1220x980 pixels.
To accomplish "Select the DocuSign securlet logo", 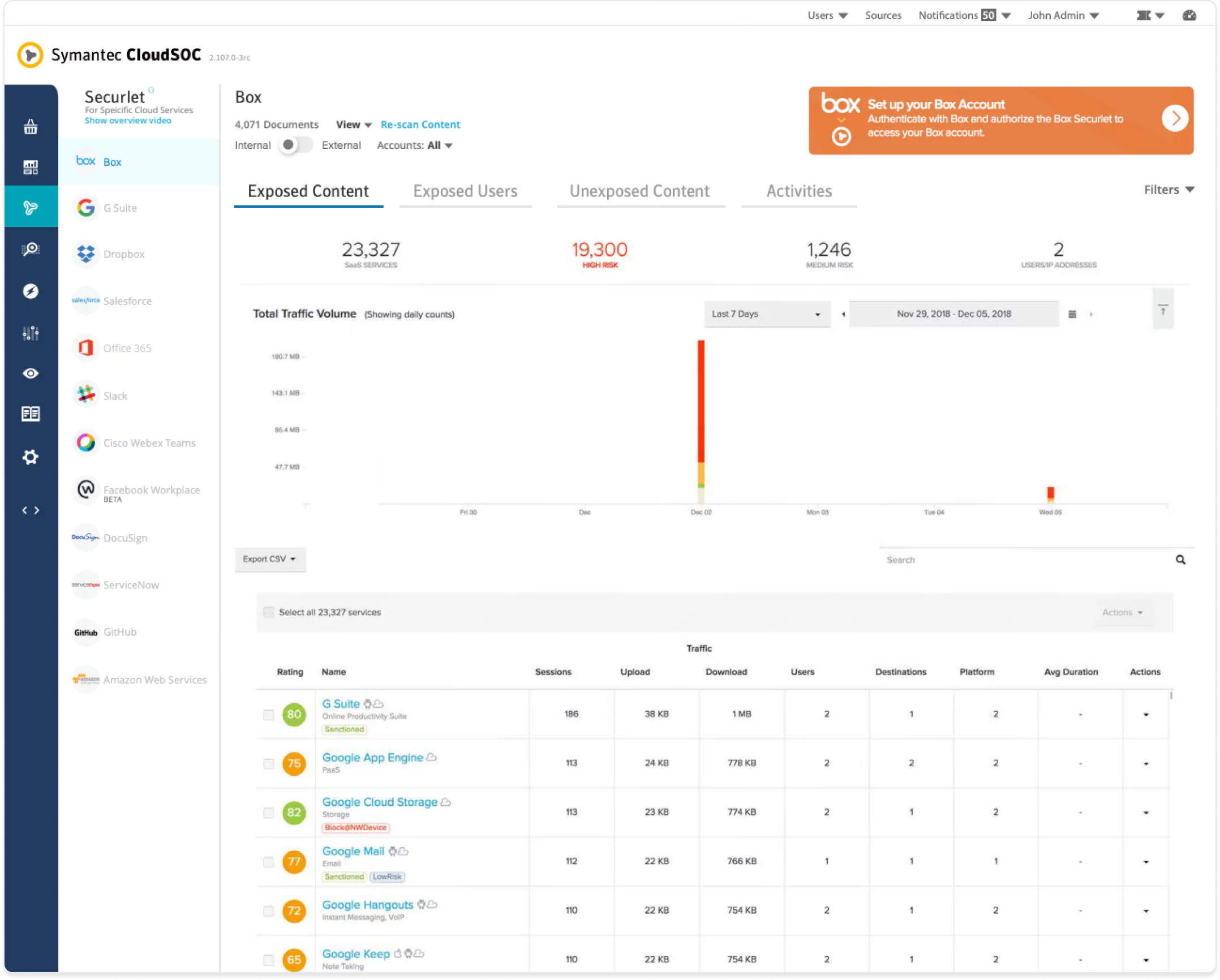I will point(86,538).
